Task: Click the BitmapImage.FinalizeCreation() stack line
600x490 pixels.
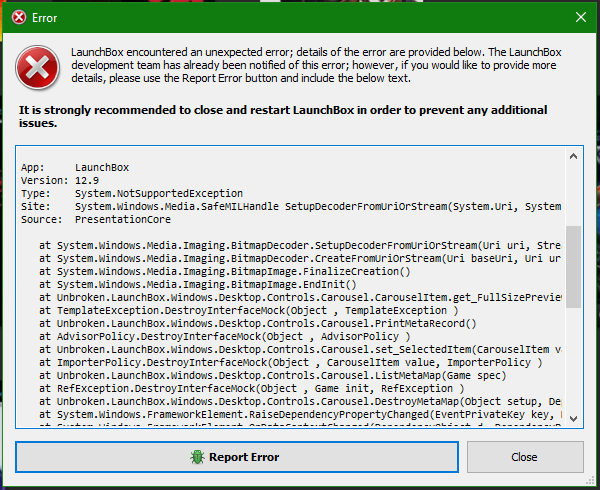Action: click(x=225, y=271)
